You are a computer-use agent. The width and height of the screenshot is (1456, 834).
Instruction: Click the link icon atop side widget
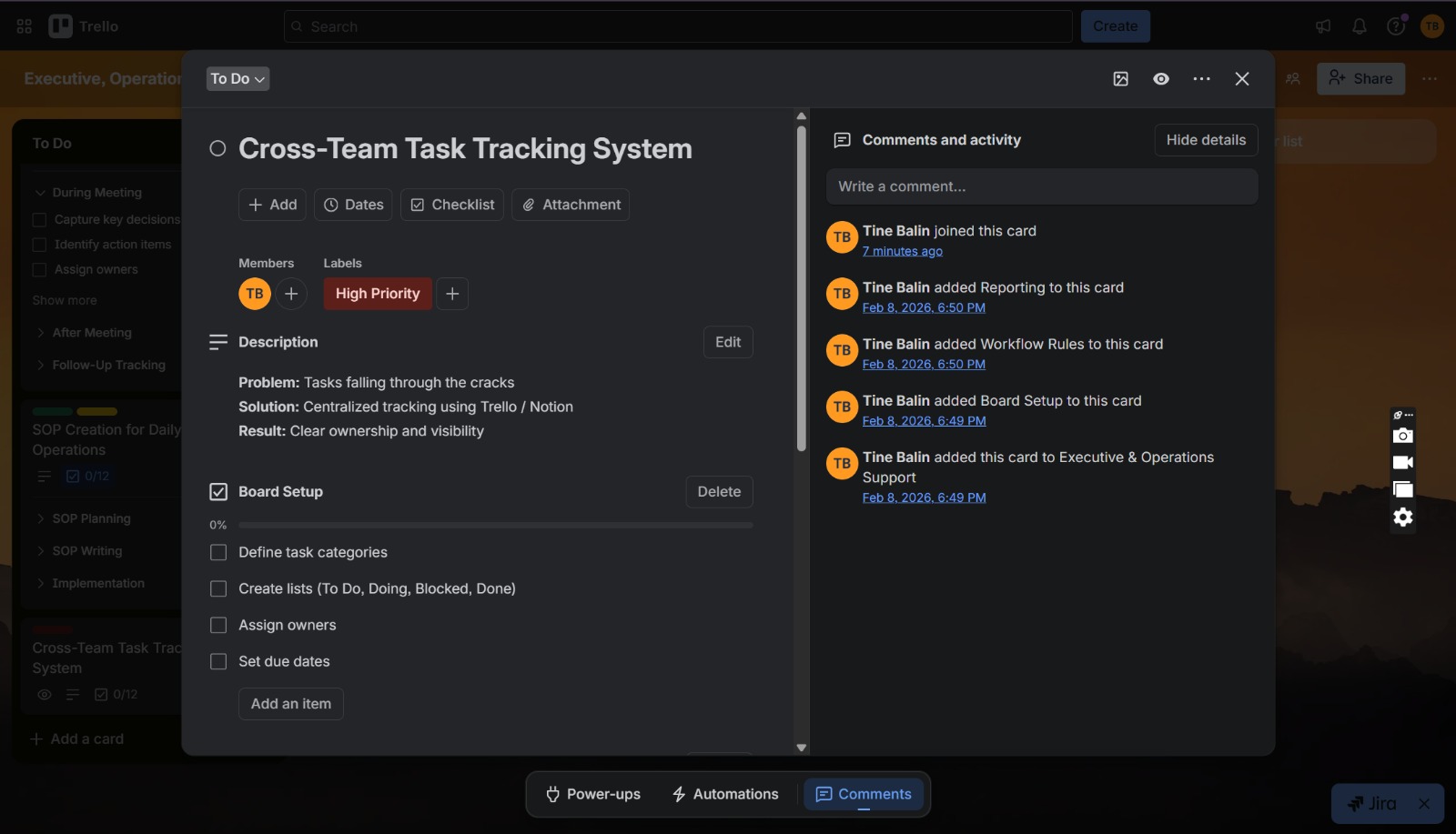[1399, 415]
